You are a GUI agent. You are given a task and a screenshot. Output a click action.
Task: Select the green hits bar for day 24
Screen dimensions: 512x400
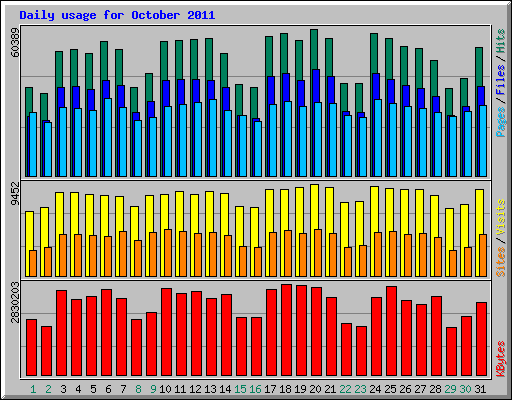click(x=374, y=53)
